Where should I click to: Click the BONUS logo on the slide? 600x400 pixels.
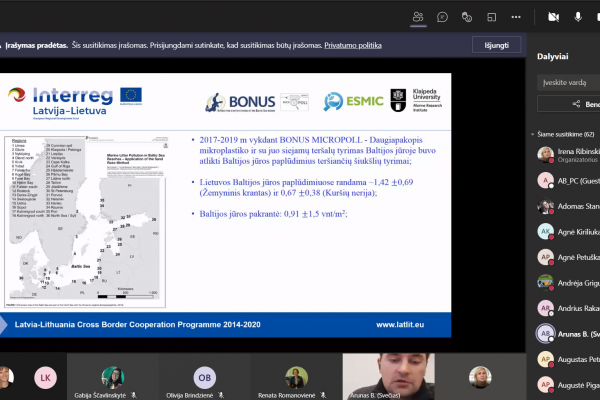(240, 102)
